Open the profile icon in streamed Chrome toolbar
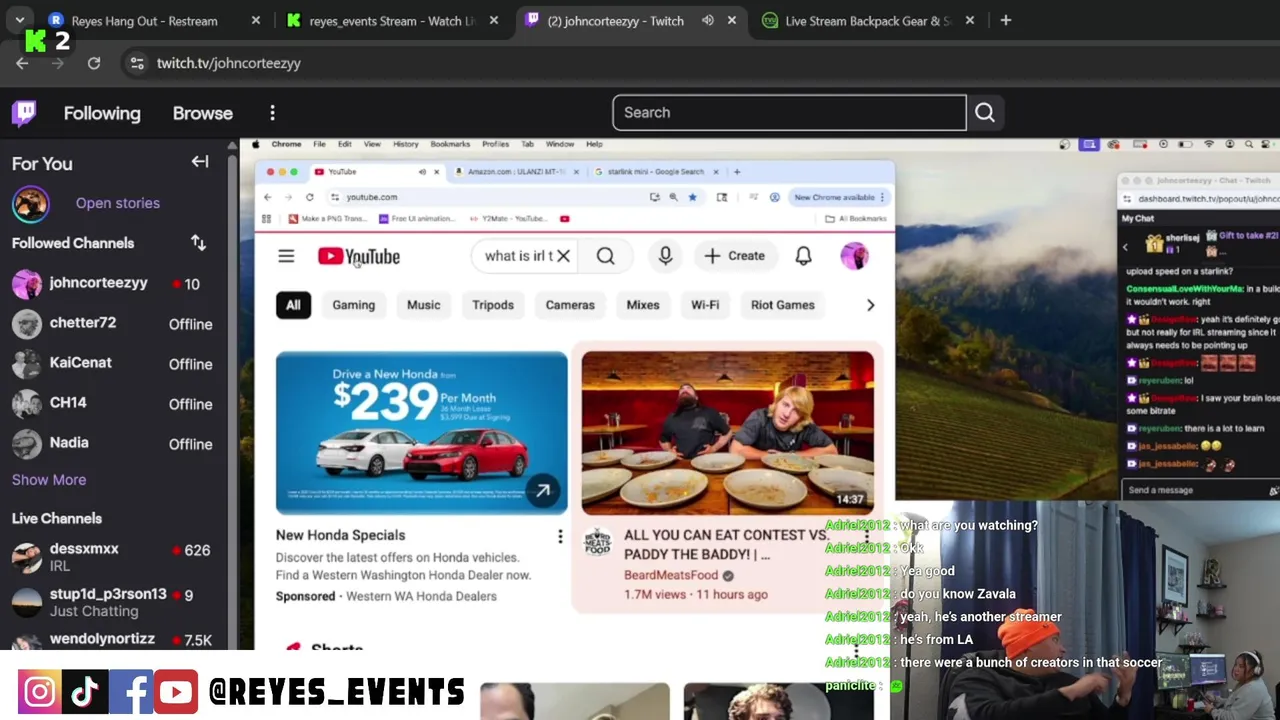The image size is (1280, 720). click(x=774, y=197)
